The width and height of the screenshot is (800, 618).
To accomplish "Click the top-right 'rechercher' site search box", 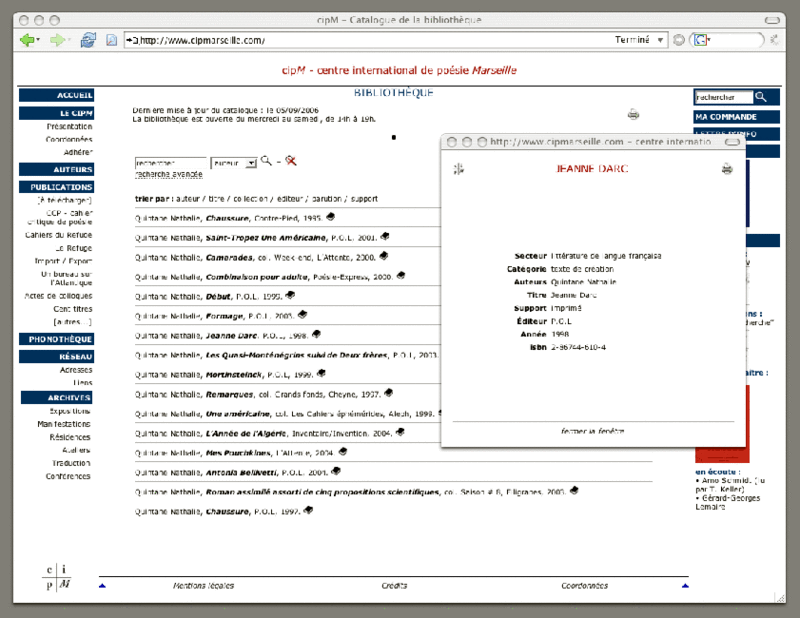I will 723,97.
